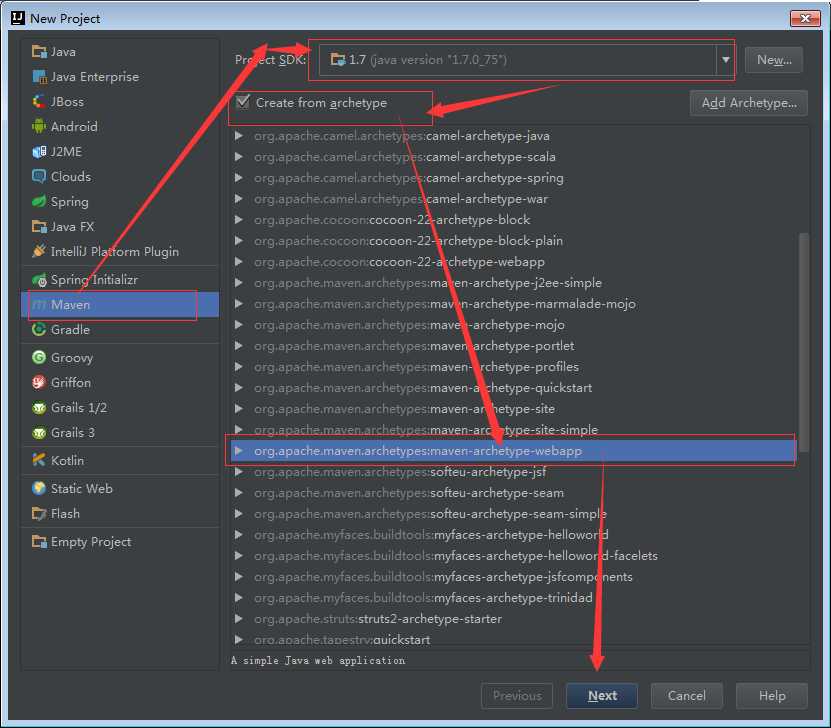Viewport: 831px width, 728px height.
Task: Expand the camel-archetype-spring node
Action: tap(238, 177)
